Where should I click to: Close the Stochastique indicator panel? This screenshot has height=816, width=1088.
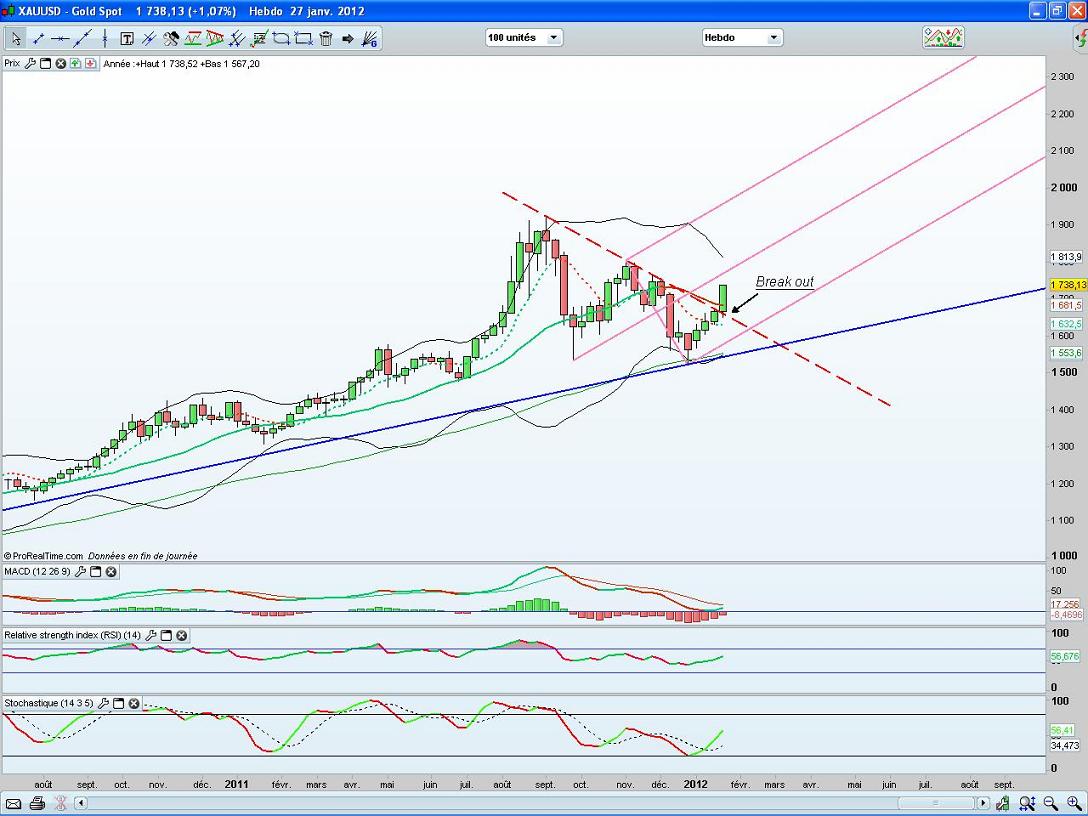pos(134,703)
